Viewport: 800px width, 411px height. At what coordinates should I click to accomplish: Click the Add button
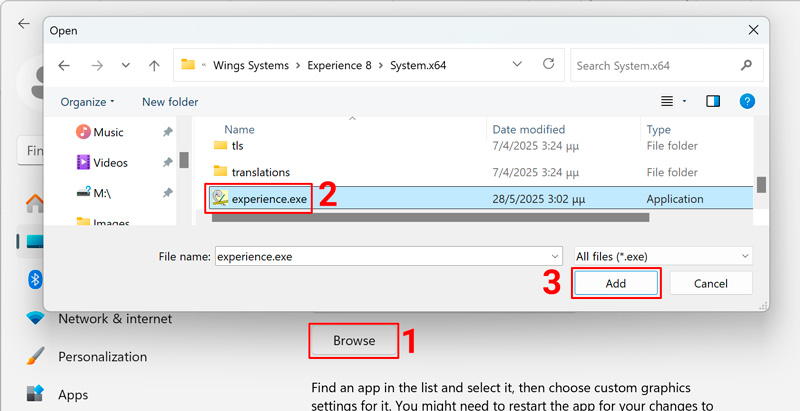tap(616, 284)
